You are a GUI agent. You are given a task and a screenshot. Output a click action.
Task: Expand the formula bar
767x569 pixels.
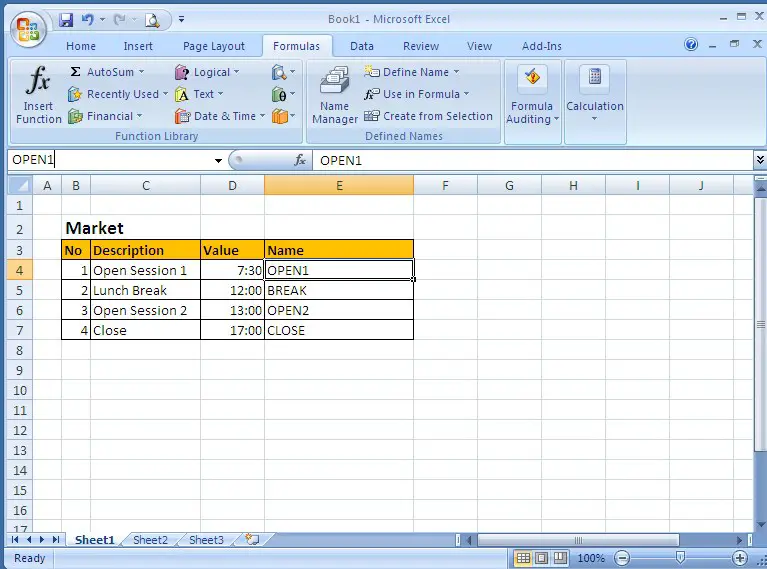tap(760, 160)
